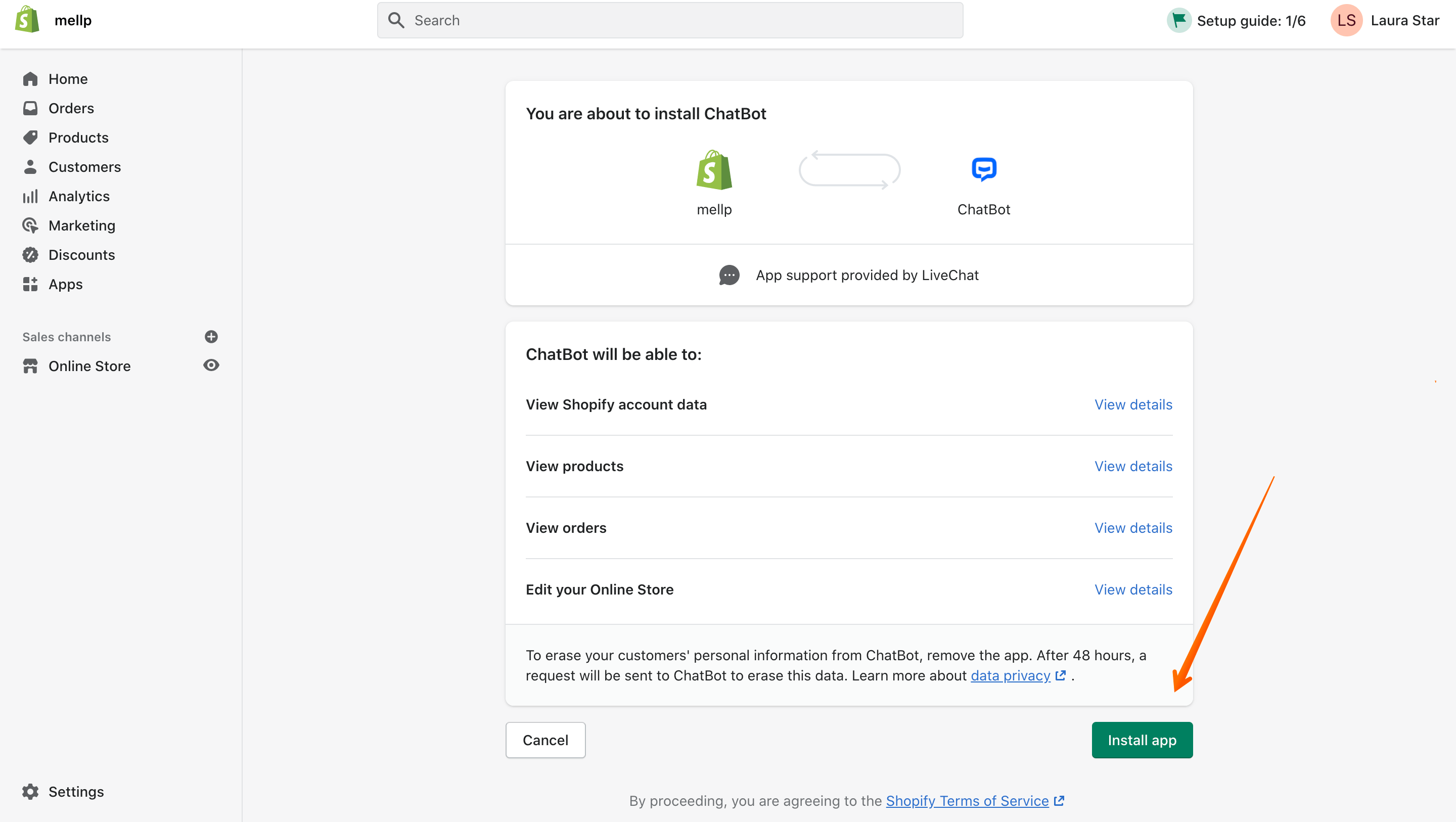
Task: Click the Sales channels heading
Action: click(67, 337)
